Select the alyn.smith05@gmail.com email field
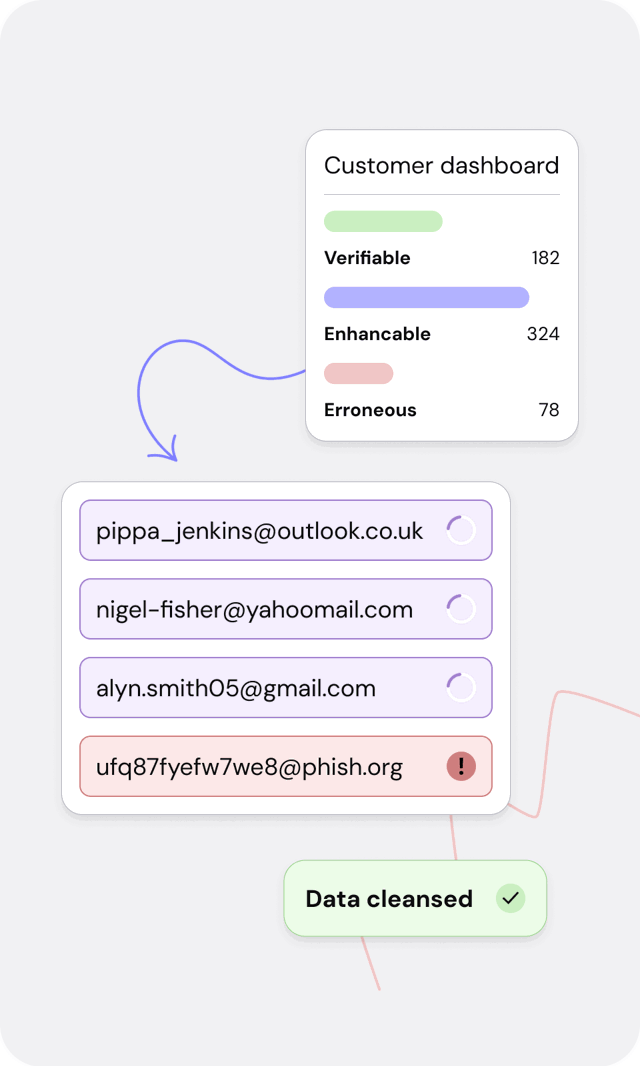The width and height of the screenshot is (640, 1066). coord(236,688)
